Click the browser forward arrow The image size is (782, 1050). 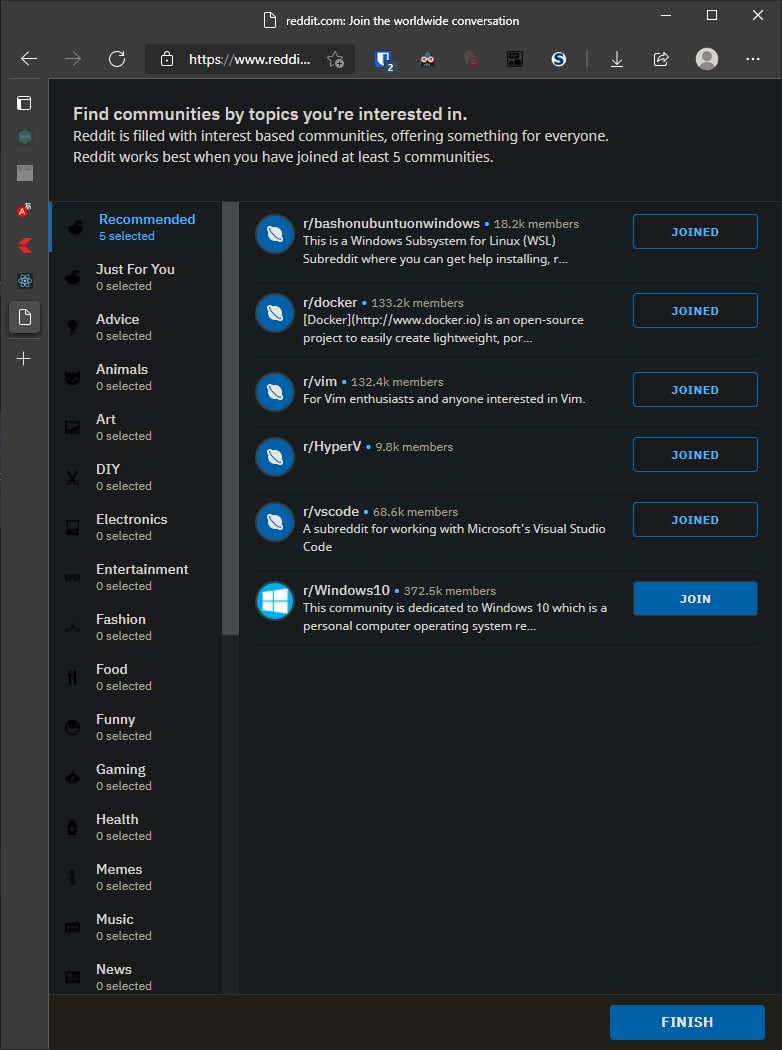(72, 59)
